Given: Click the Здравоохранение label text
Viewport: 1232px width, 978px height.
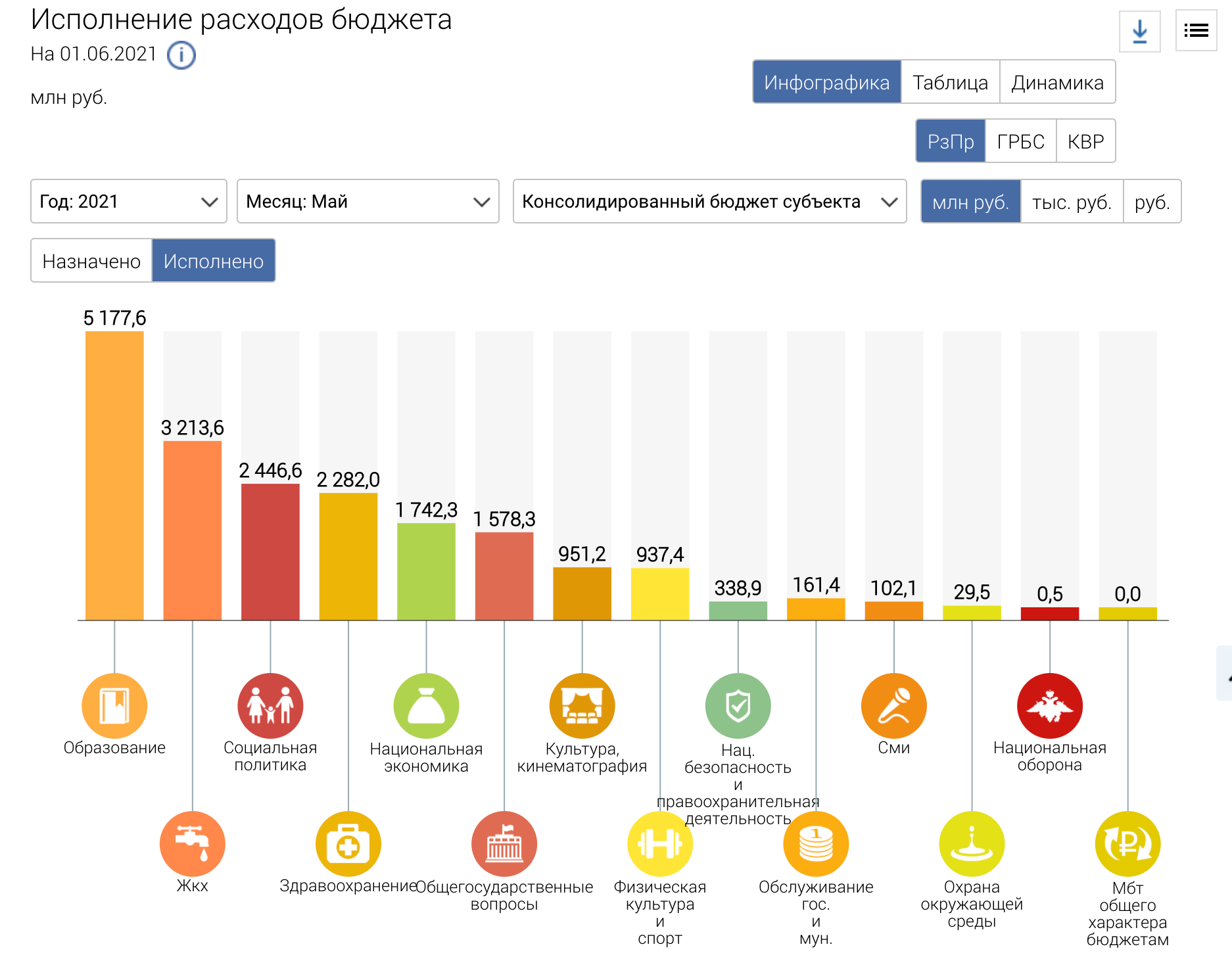Looking at the screenshot, I should [348, 886].
